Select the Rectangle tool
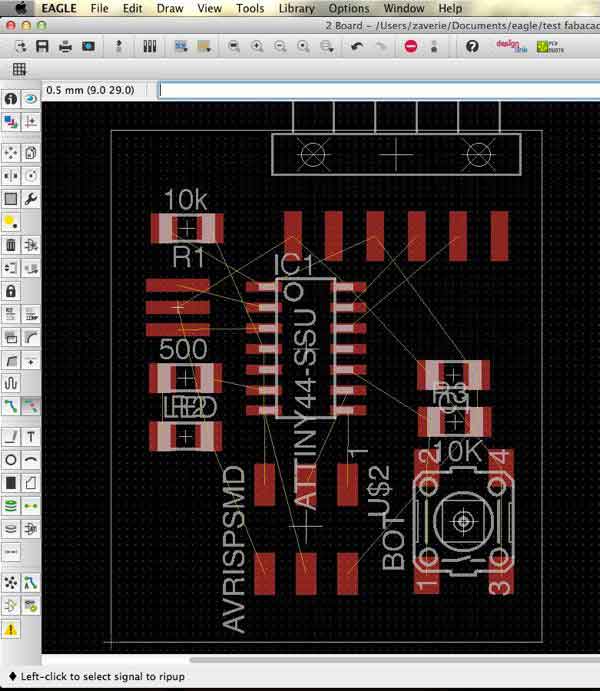Image resolution: width=600 pixels, height=691 pixels. [11, 483]
